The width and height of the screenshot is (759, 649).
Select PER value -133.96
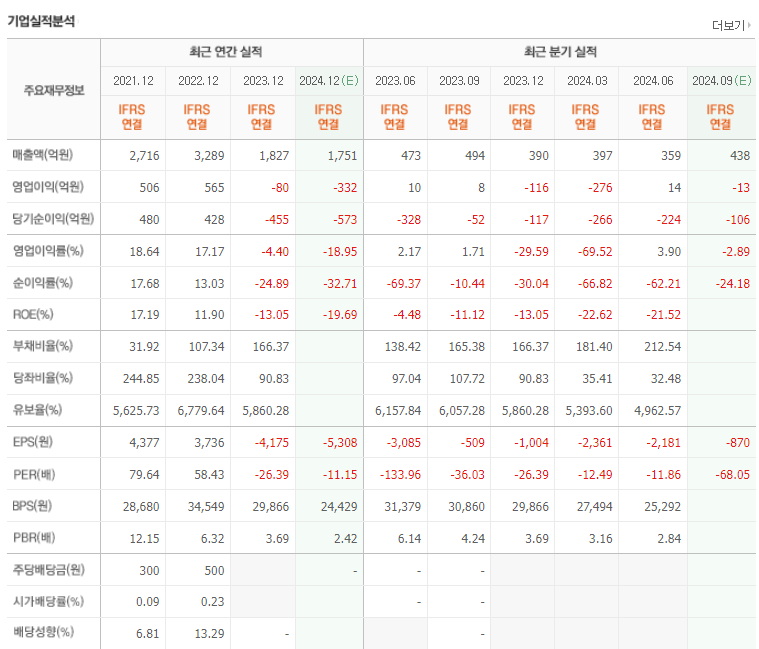[400, 475]
